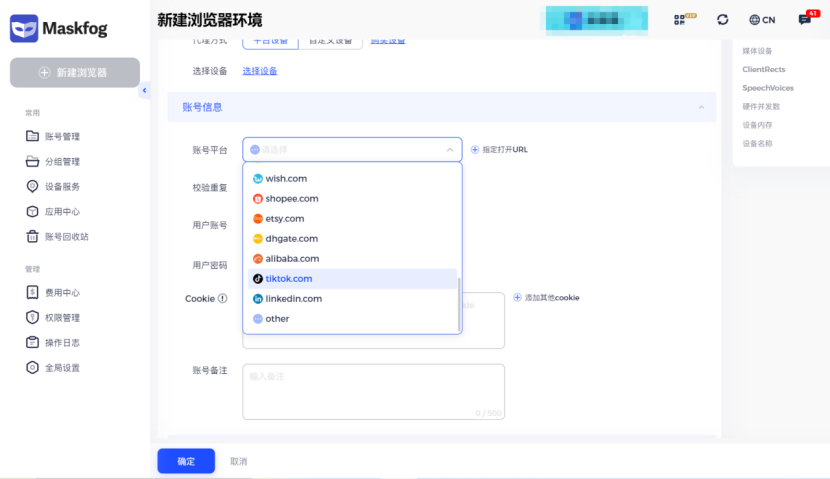The width and height of the screenshot is (830, 479).
Task: Click the 确定 confirm button
Action: pos(186,461)
